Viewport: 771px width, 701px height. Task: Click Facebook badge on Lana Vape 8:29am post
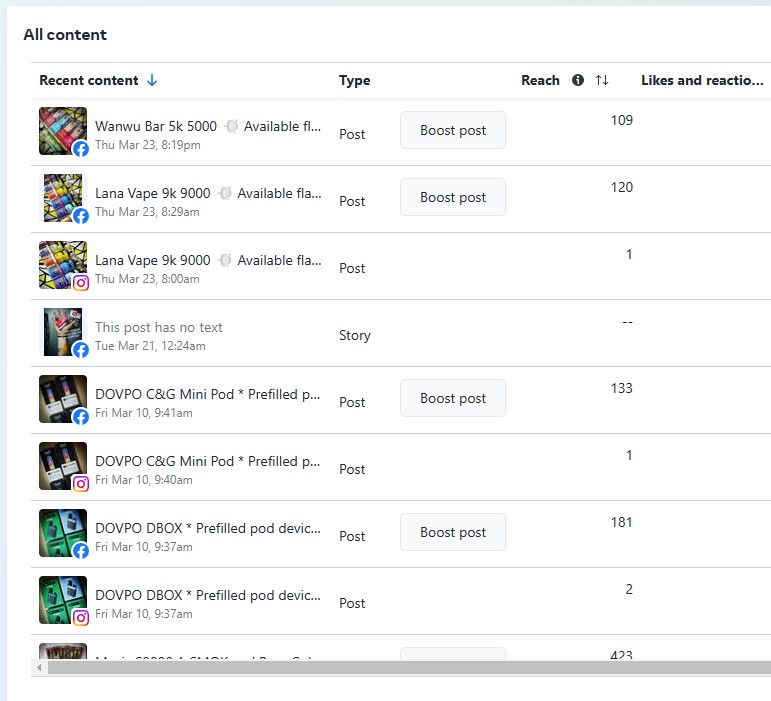(81, 215)
